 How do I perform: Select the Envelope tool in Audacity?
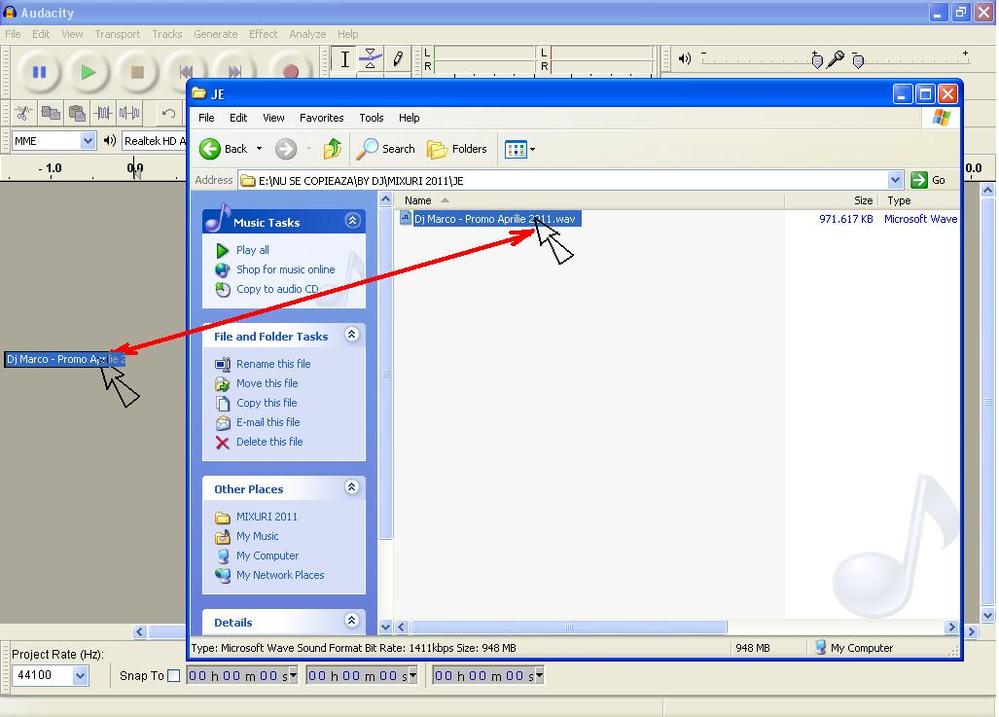pos(370,59)
